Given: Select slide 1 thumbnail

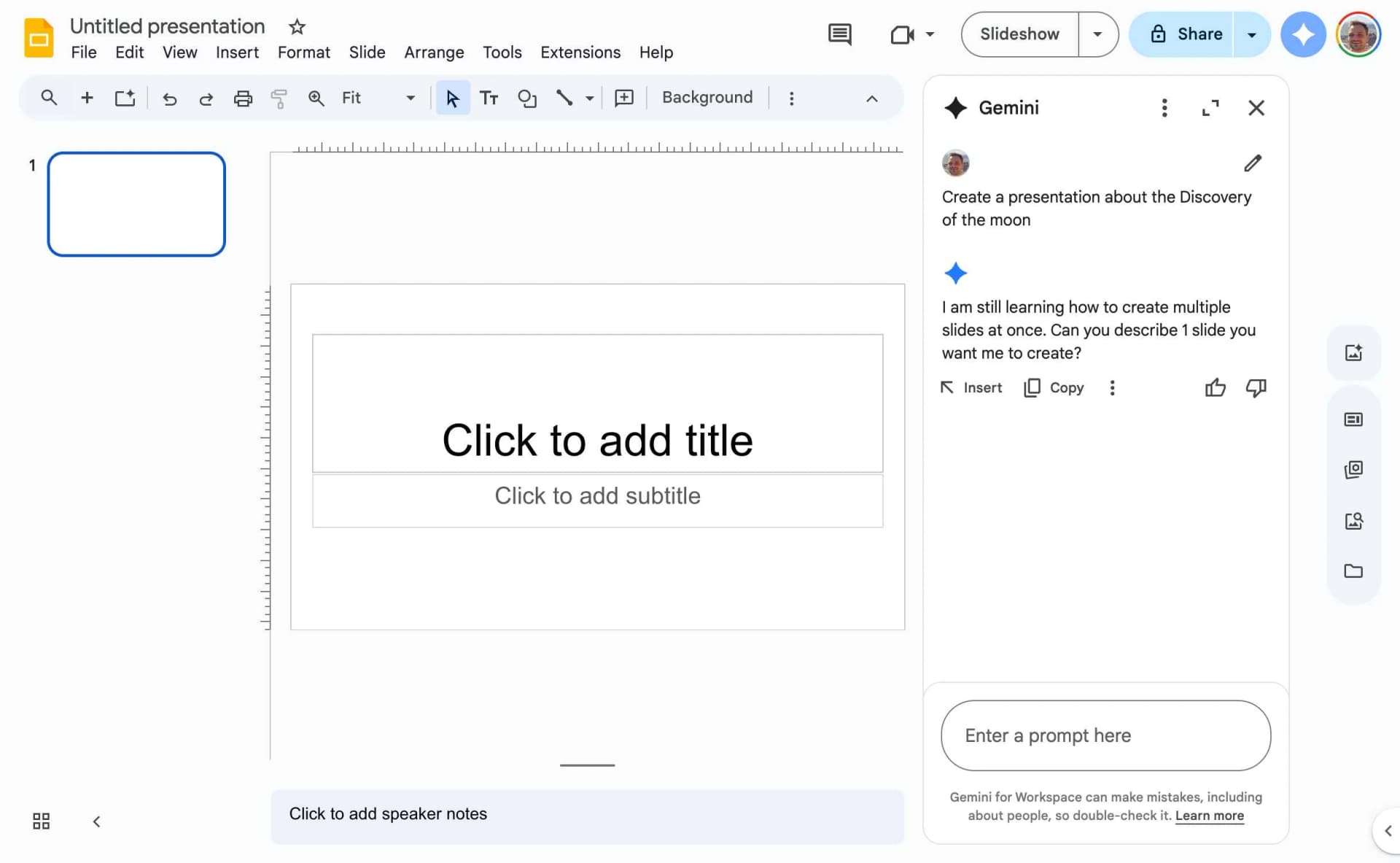Looking at the screenshot, I should tap(136, 204).
